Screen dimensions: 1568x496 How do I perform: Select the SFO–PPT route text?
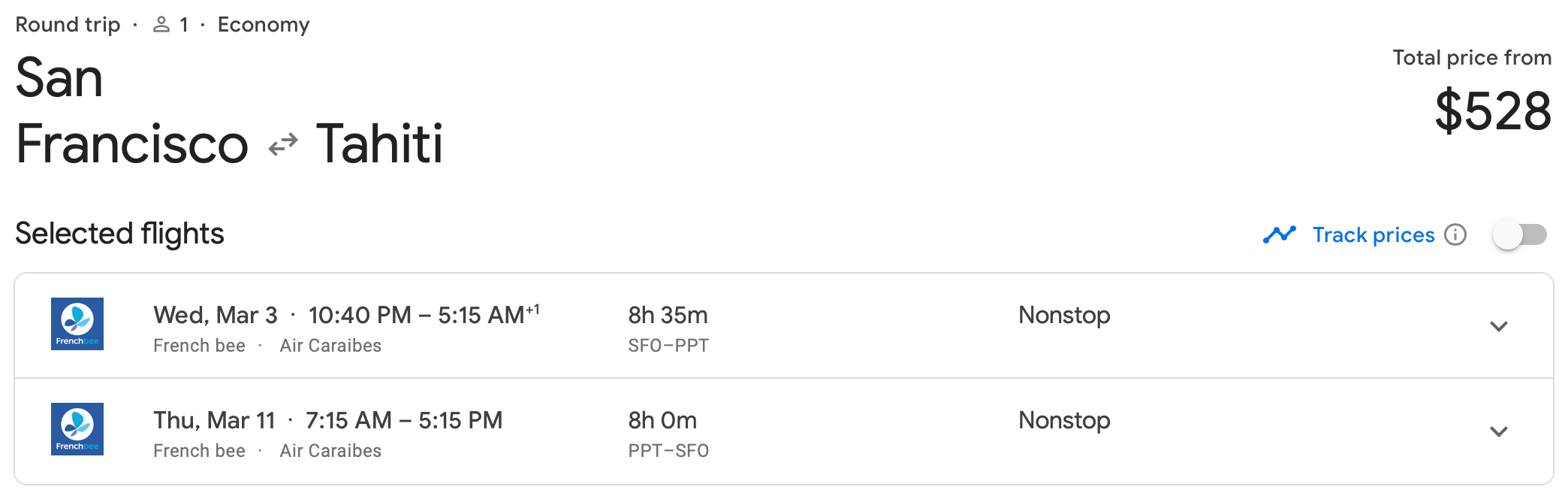[x=668, y=346]
